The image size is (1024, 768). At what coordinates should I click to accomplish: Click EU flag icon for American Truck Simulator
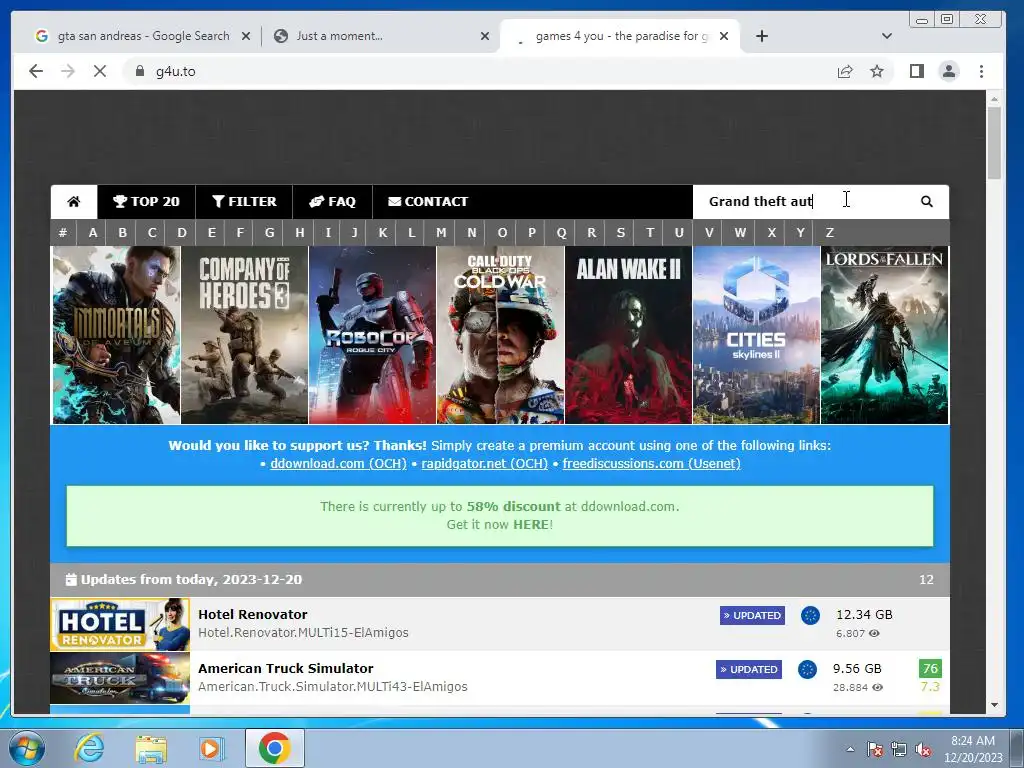coord(807,669)
